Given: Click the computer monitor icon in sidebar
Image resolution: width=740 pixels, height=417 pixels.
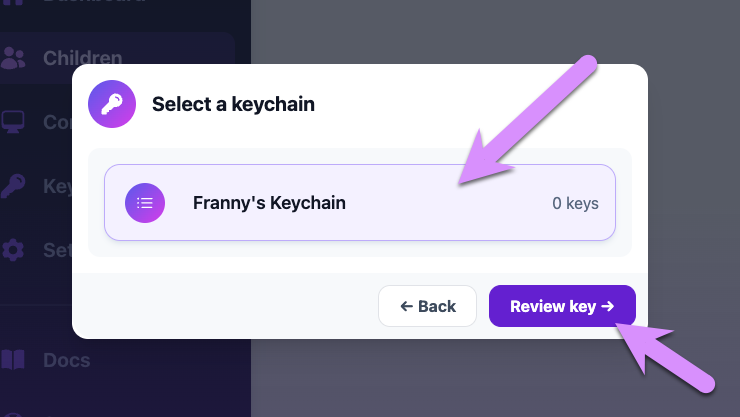Looking at the screenshot, I should tap(13, 122).
